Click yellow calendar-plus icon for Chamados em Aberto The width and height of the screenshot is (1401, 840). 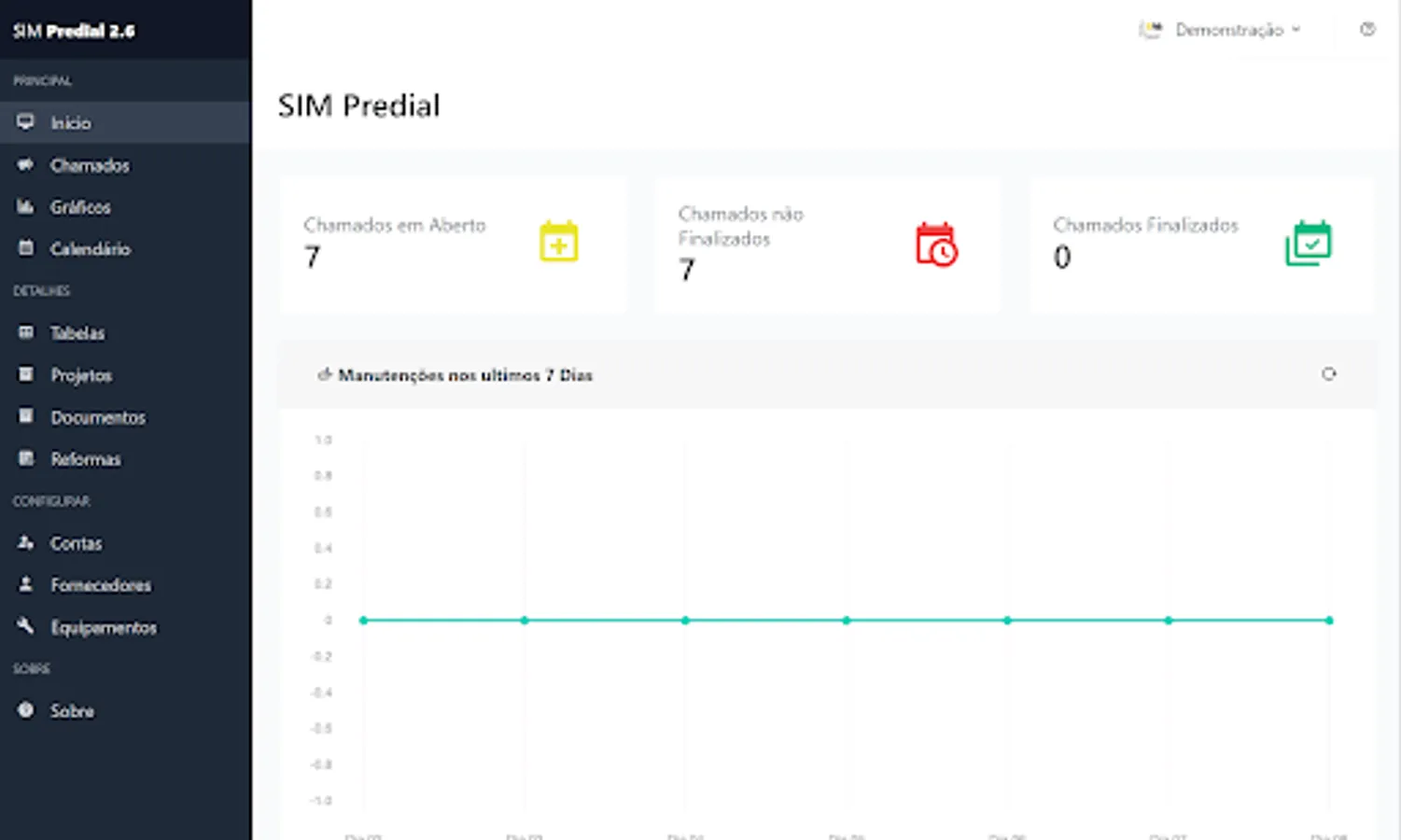(558, 242)
